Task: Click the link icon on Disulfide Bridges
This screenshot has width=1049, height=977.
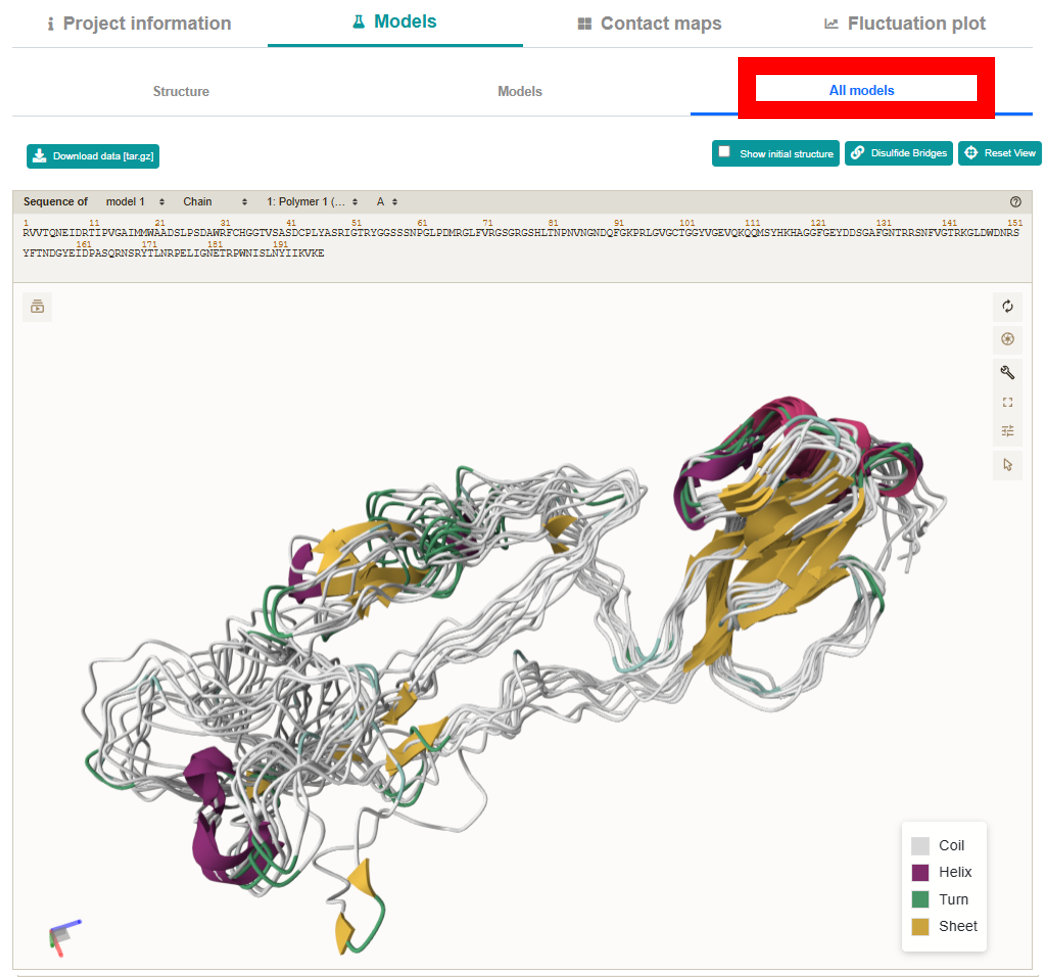Action: (x=858, y=153)
